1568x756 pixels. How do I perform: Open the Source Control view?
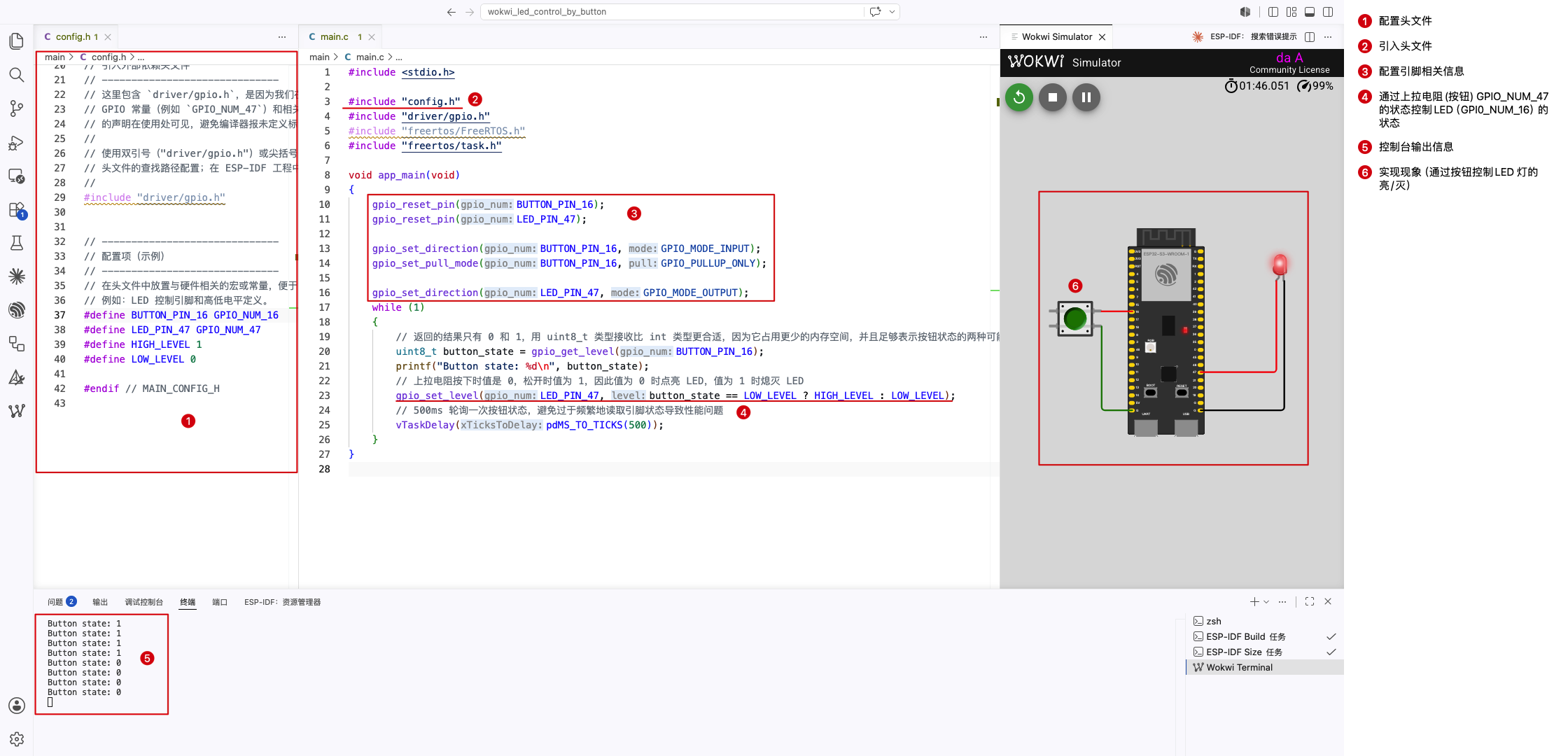(17, 108)
